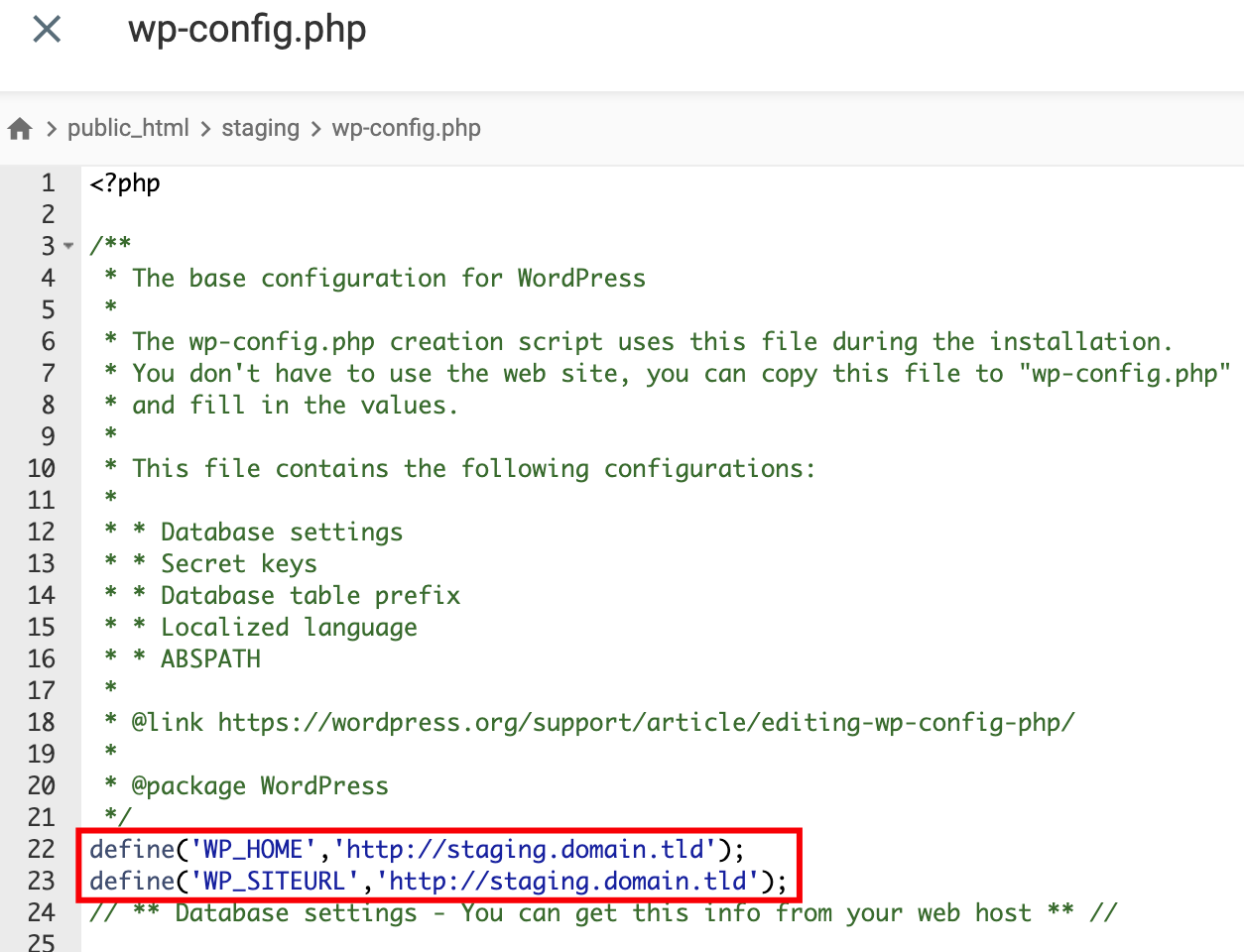This screenshot has width=1244, height=952.
Task: Click line number 18 in the gutter
Action: [x=42, y=722]
